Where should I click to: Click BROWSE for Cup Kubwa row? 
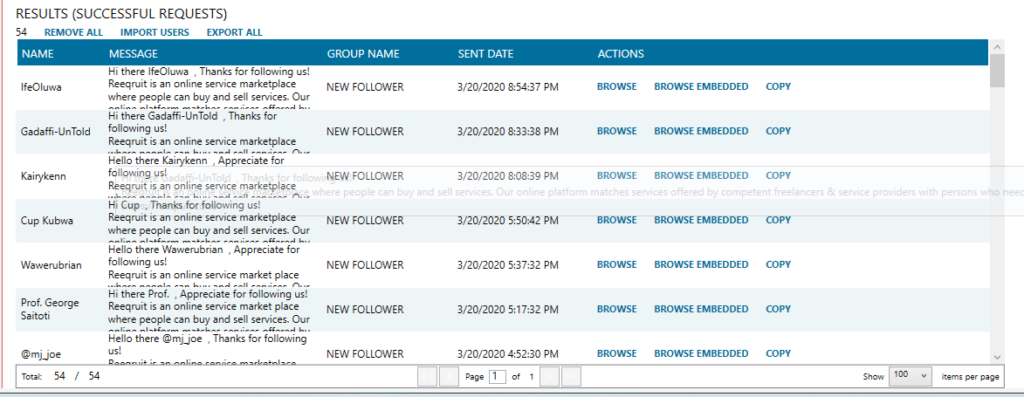click(616, 220)
